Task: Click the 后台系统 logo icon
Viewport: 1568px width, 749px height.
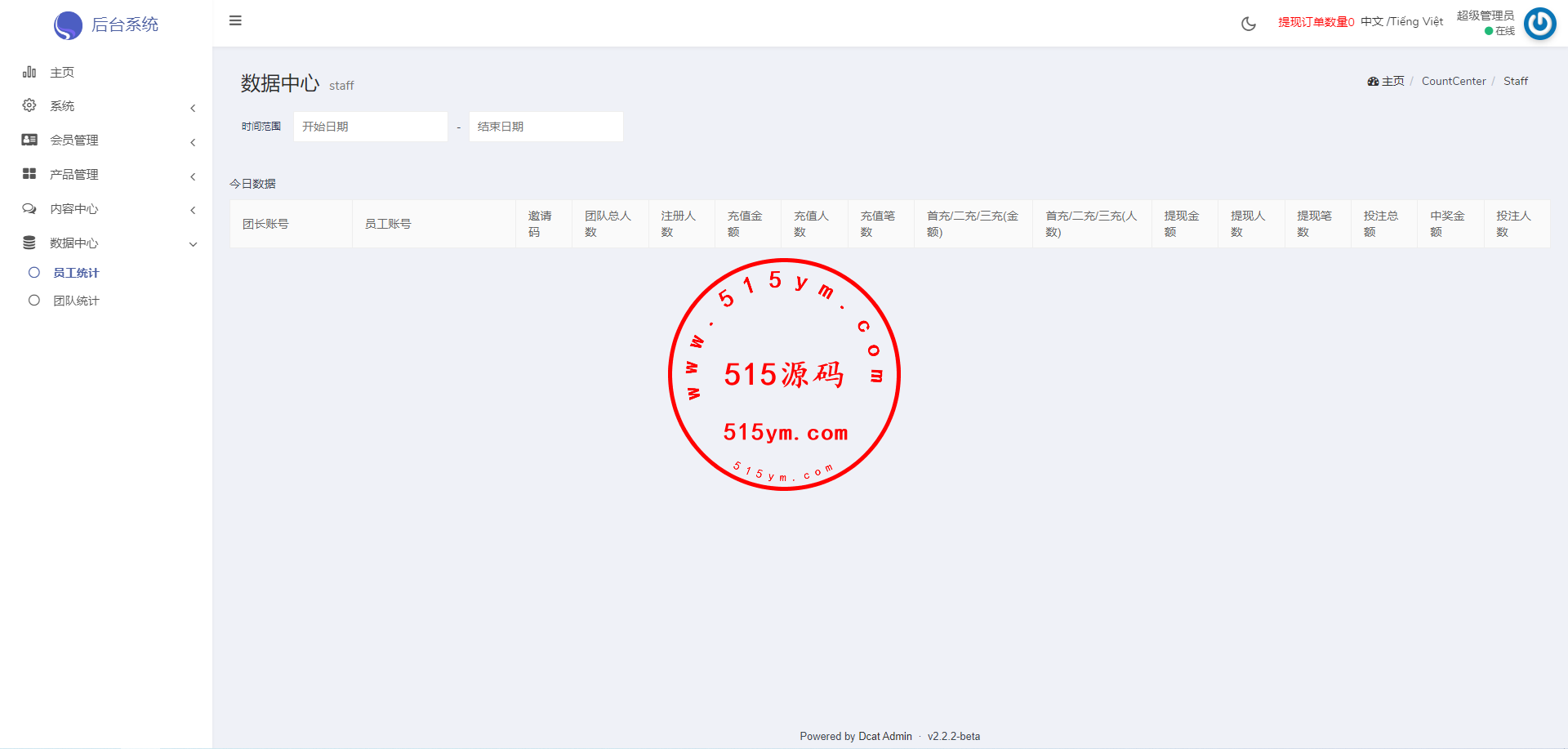Action: (x=68, y=25)
